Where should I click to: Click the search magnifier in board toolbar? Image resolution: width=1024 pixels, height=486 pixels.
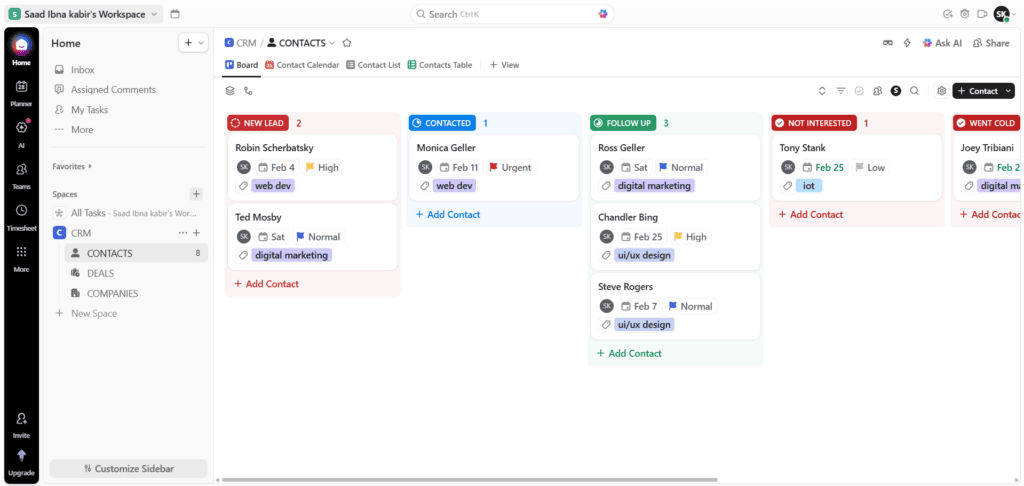914,91
